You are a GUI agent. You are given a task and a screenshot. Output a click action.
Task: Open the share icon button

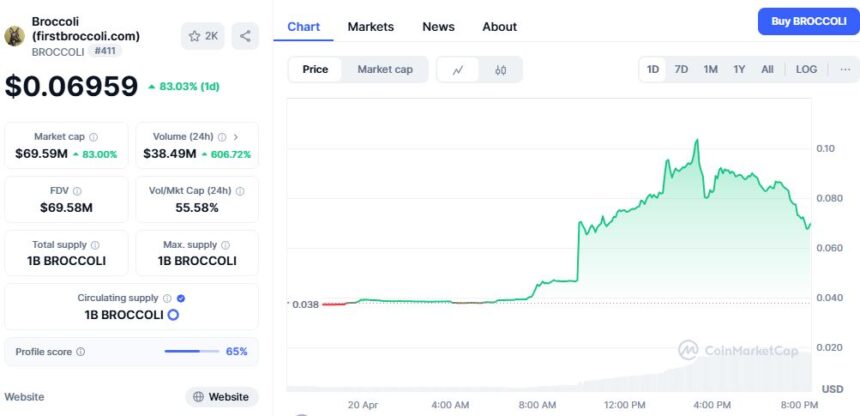(x=245, y=36)
